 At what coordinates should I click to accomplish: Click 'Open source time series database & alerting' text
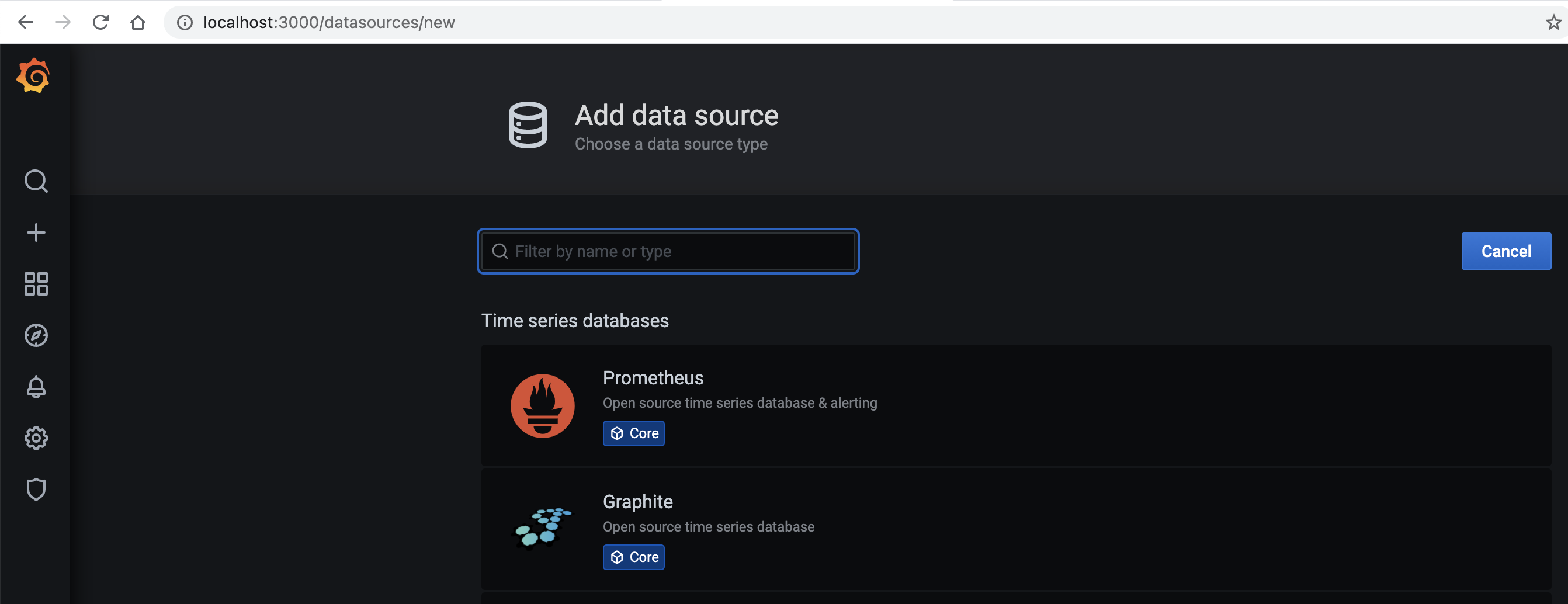[740, 403]
